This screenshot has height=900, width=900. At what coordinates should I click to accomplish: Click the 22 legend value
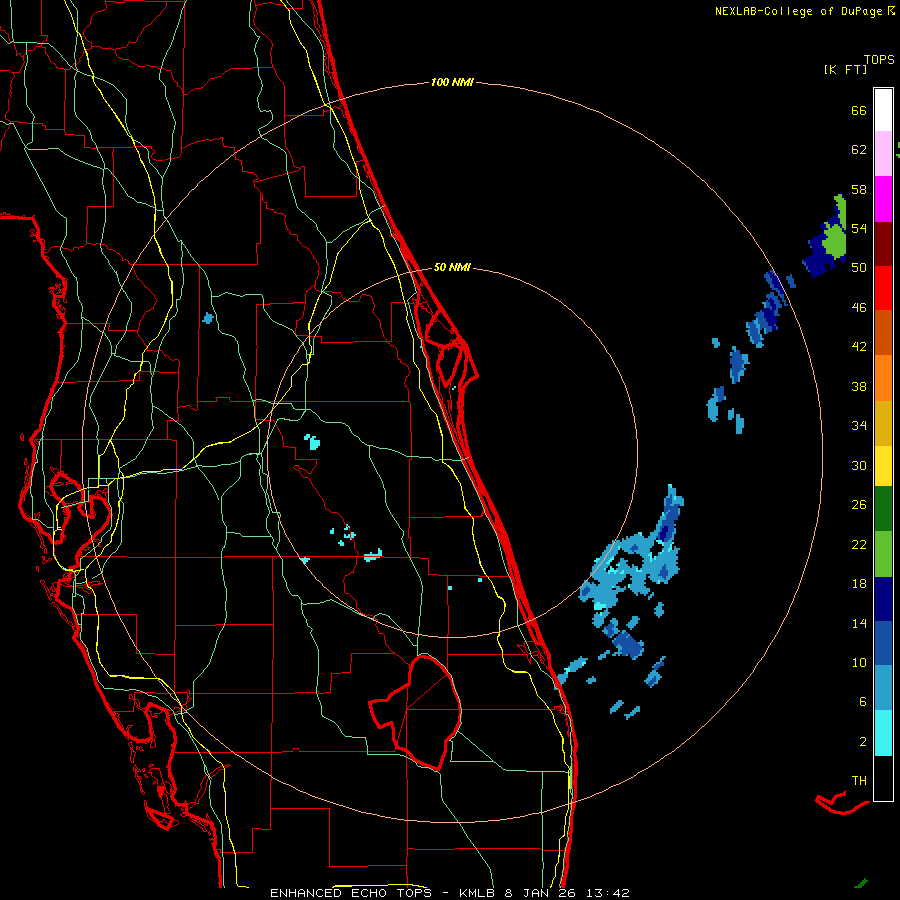tap(859, 544)
